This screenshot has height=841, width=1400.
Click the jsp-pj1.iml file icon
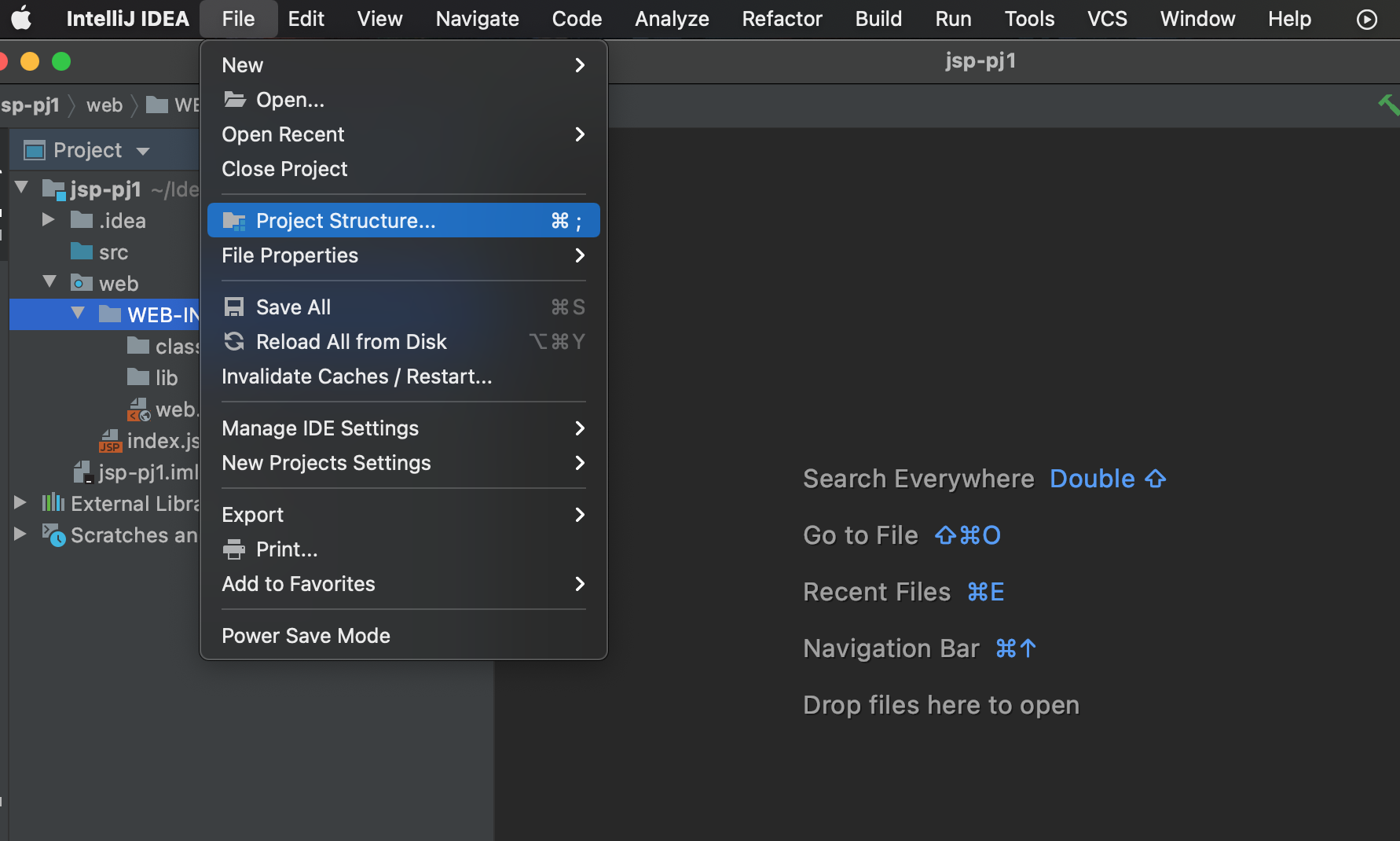pos(82,472)
